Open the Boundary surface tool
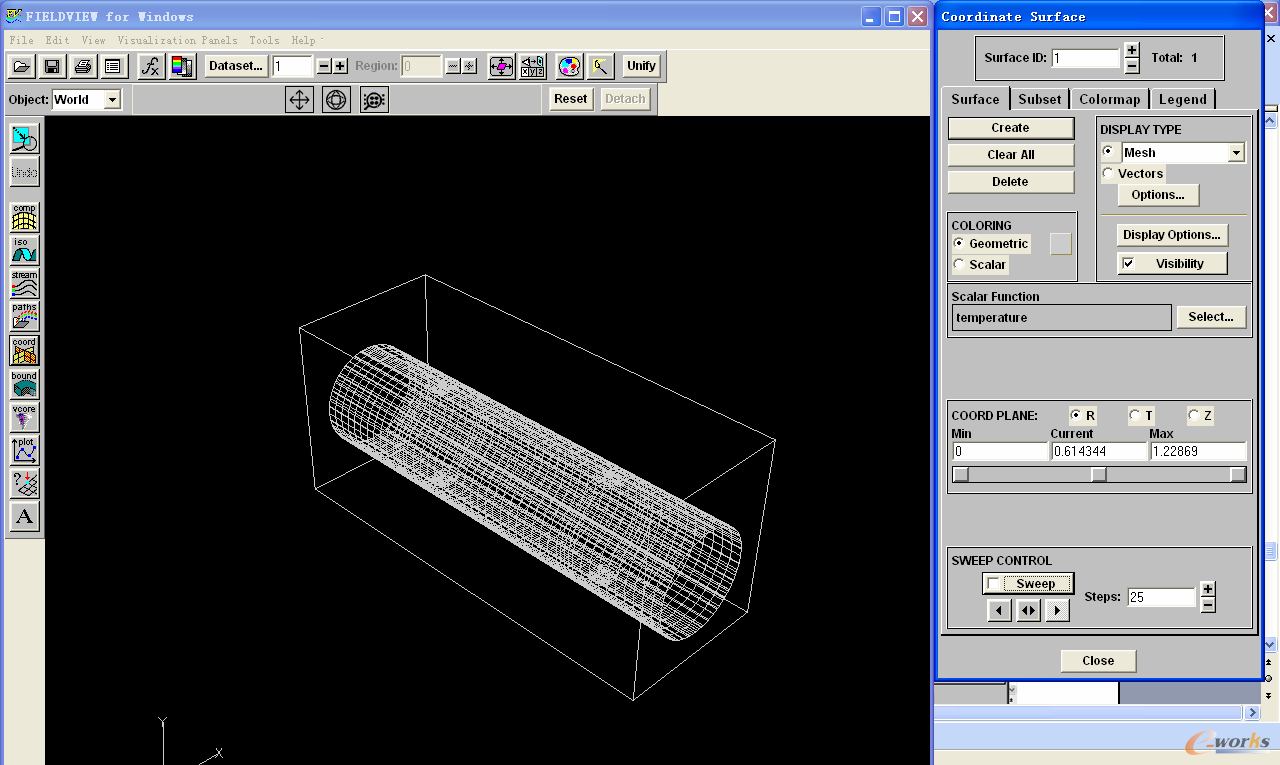The image size is (1280, 765). 24,385
